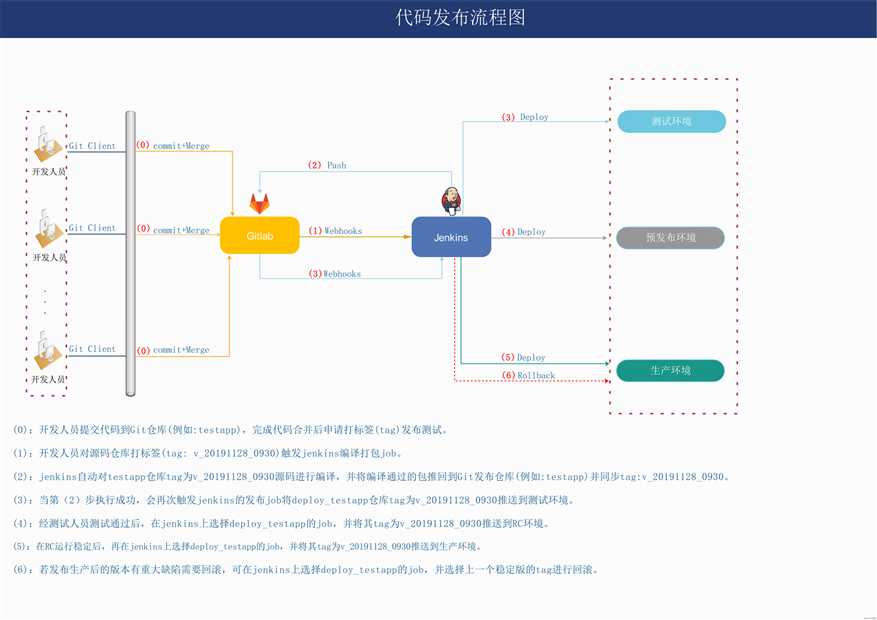Click the Jenkins butler mascot icon
The image size is (877, 620).
click(x=451, y=201)
